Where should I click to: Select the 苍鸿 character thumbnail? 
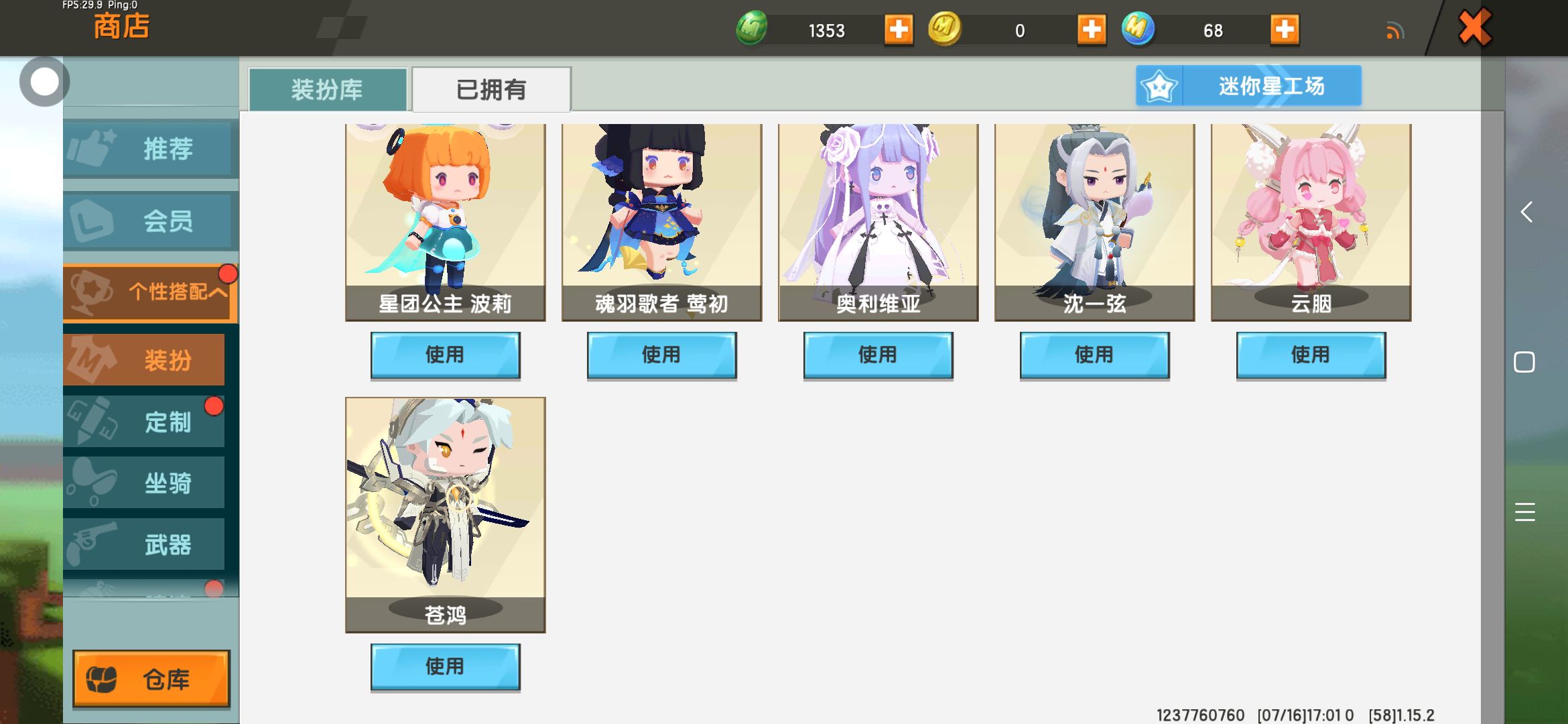[445, 514]
